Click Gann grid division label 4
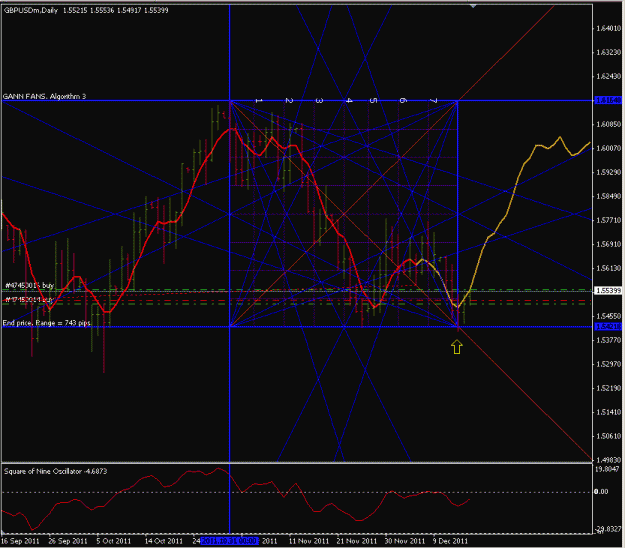The image size is (625, 548). tap(349, 100)
